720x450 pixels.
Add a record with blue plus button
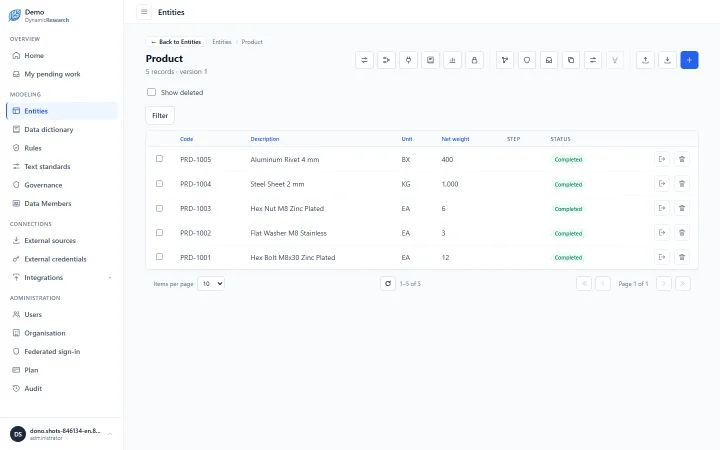[x=689, y=60]
